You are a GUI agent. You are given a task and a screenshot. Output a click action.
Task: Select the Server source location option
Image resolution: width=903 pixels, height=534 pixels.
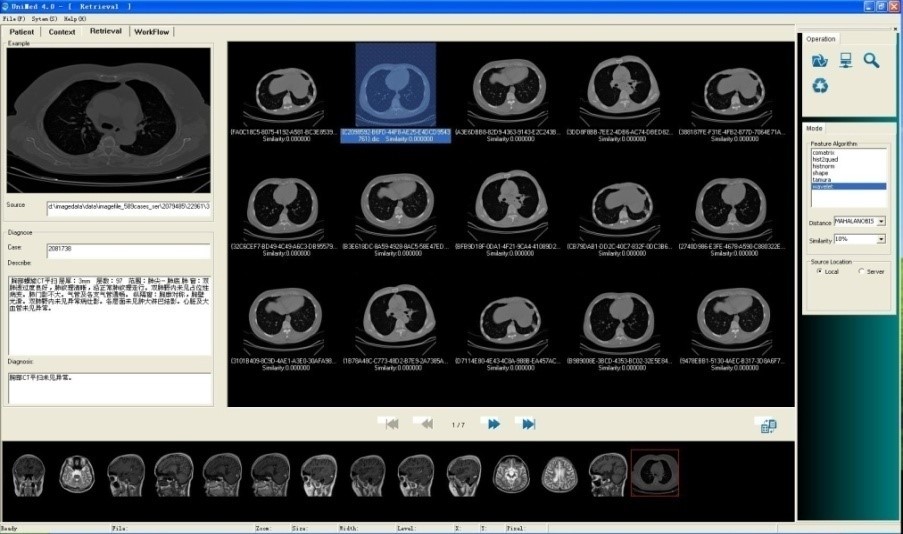point(862,271)
